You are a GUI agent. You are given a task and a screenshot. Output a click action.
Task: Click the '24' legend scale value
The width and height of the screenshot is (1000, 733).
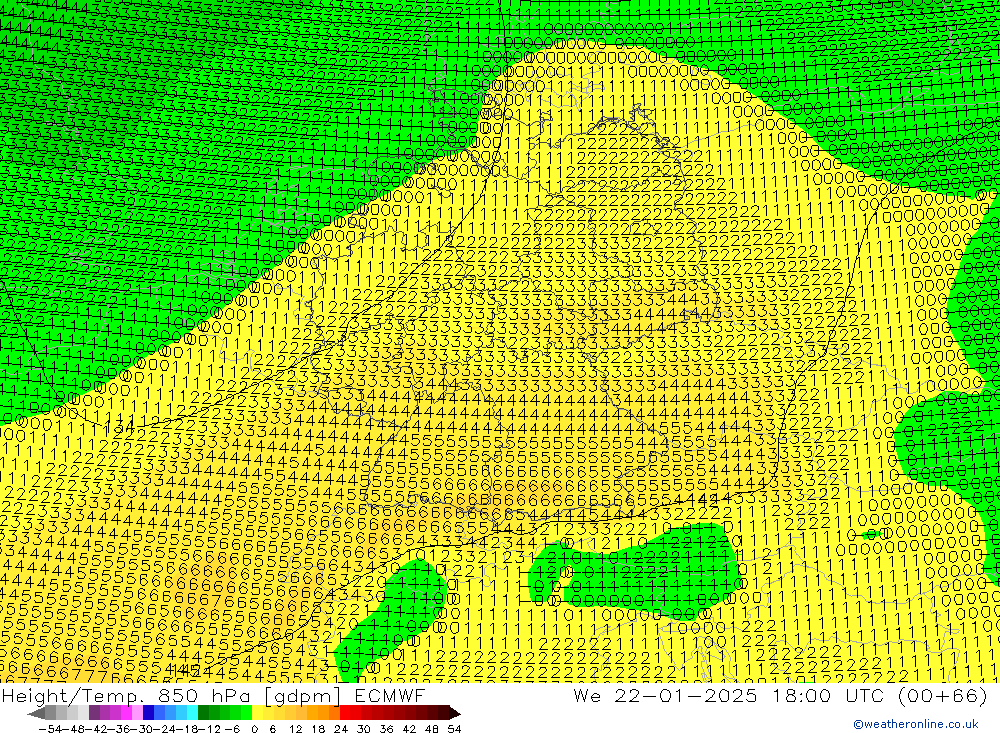[x=341, y=729]
